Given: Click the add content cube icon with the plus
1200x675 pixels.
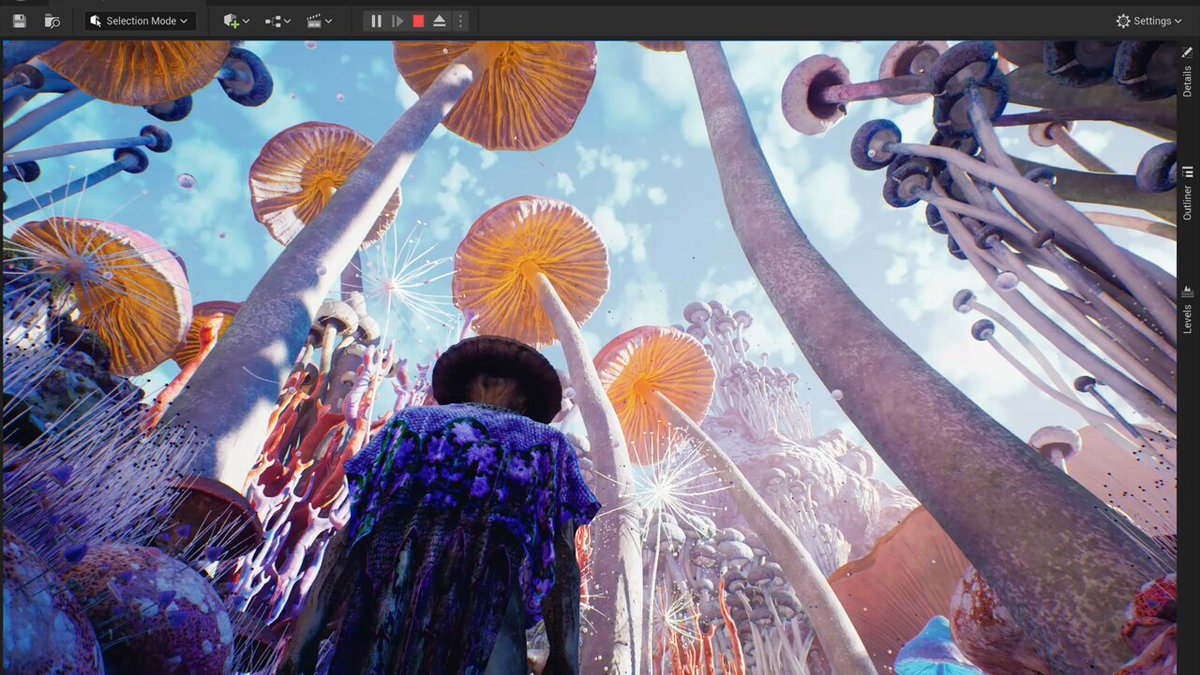Looking at the screenshot, I should [231, 20].
